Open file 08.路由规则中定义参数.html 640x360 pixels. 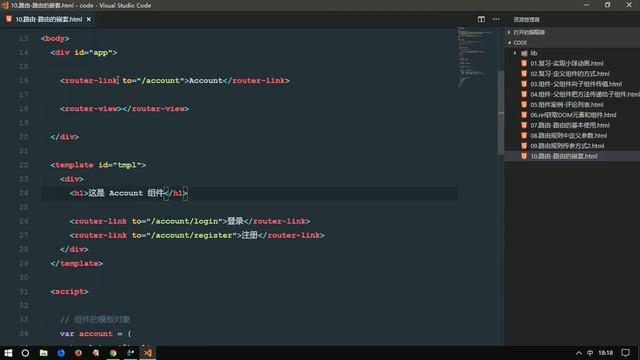(x=568, y=136)
